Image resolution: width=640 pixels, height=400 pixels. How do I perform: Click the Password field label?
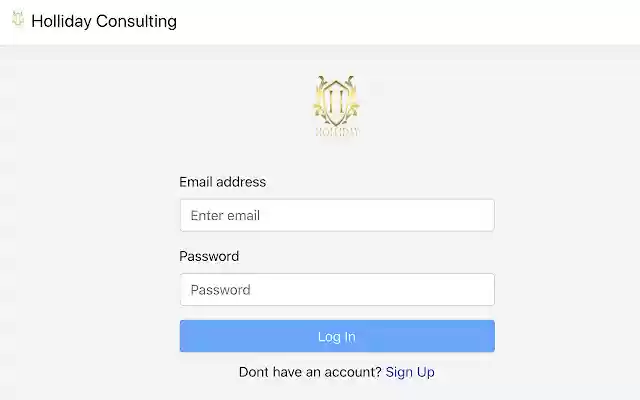[209, 256]
